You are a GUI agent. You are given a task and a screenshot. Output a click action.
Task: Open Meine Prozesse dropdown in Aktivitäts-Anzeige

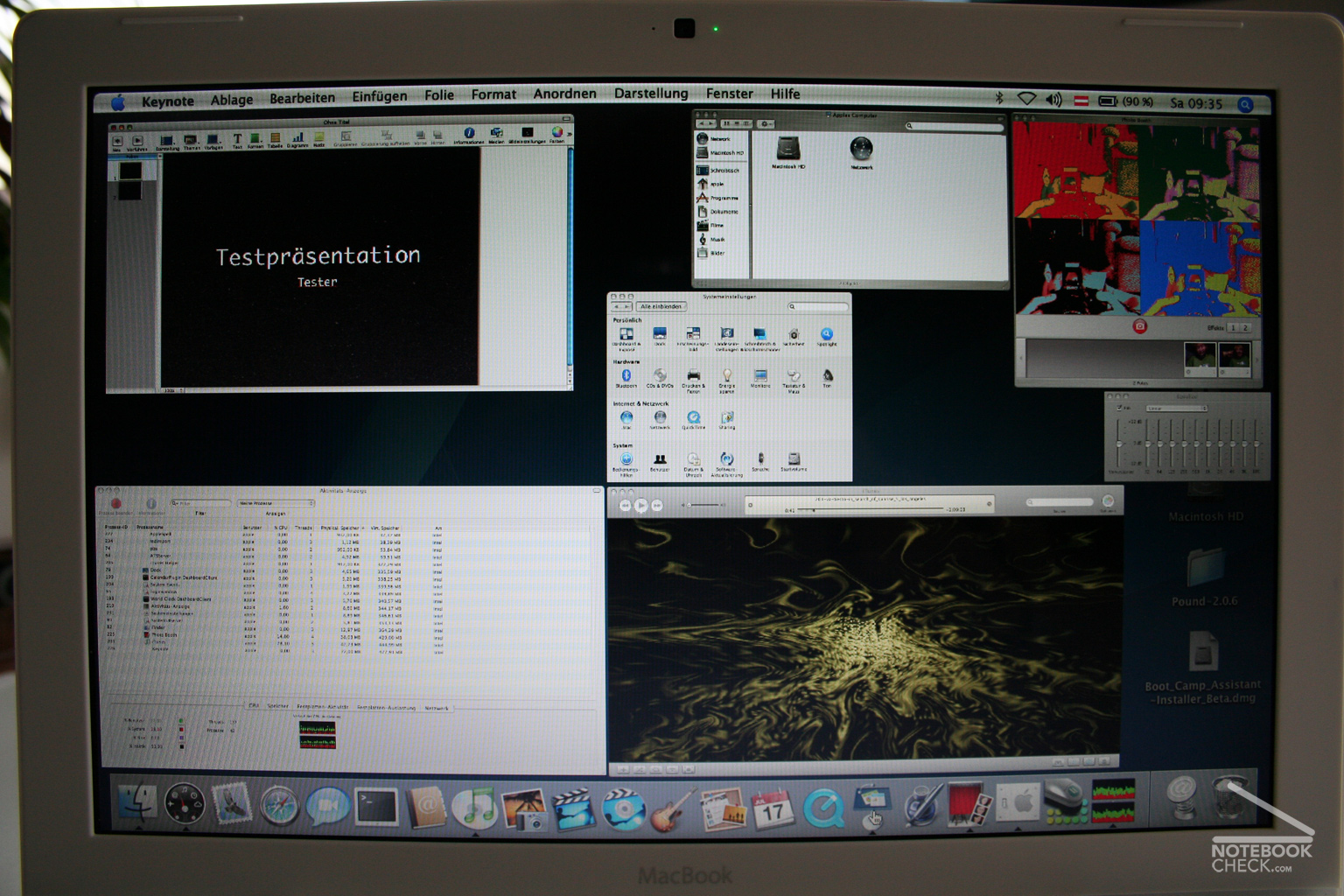(x=276, y=503)
